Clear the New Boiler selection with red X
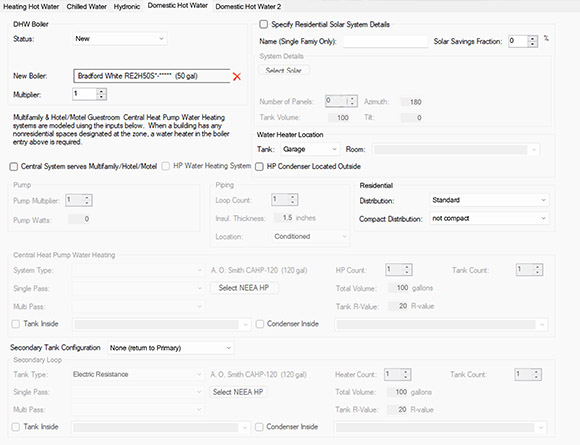The width and height of the screenshot is (580, 445). point(237,77)
